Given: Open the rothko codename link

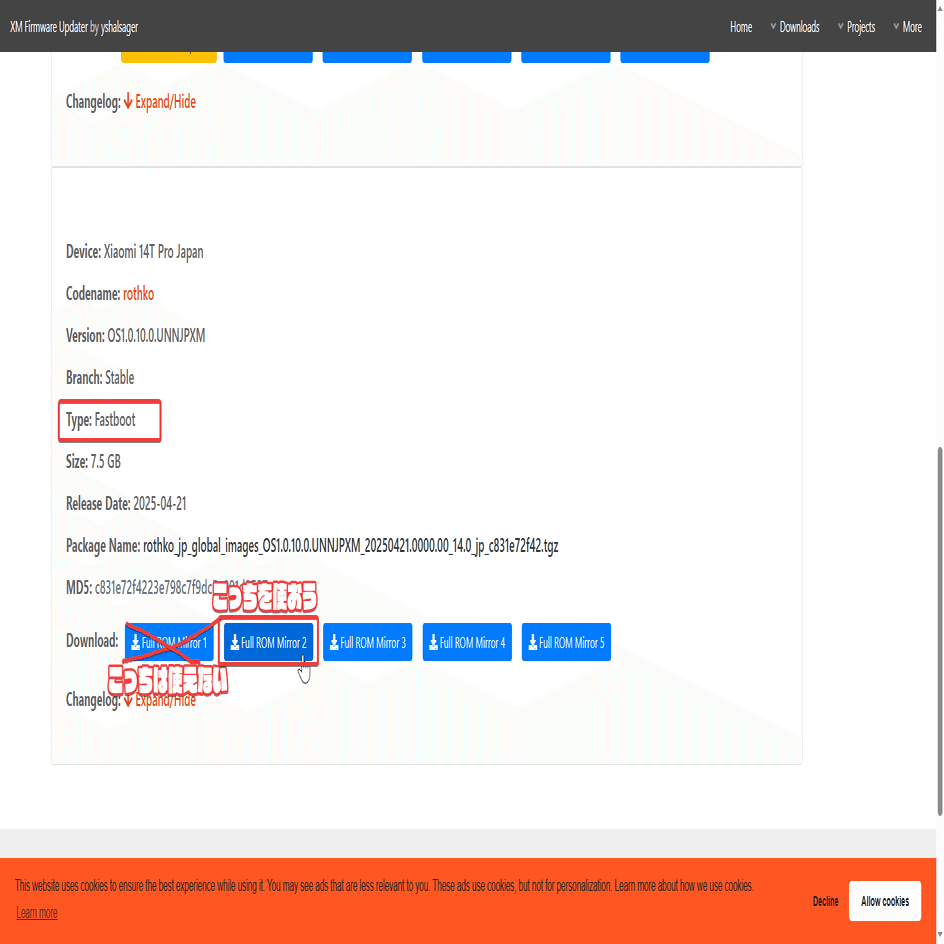Looking at the screenshot, I should 138,294.
